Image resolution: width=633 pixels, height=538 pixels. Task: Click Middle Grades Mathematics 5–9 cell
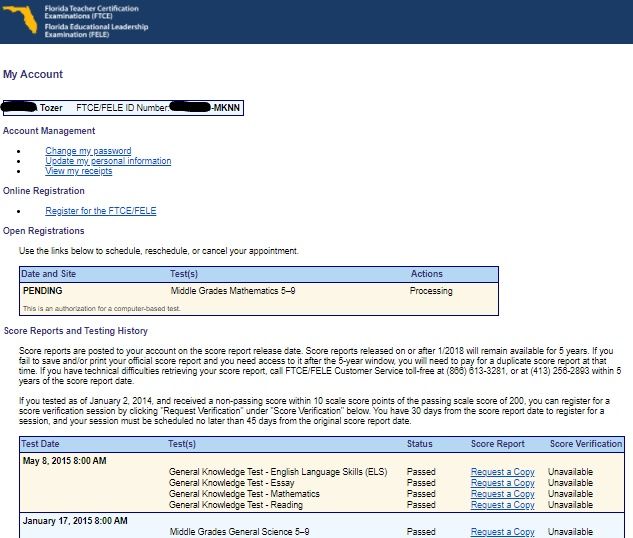pyautogui.click(x=233, y=291)
